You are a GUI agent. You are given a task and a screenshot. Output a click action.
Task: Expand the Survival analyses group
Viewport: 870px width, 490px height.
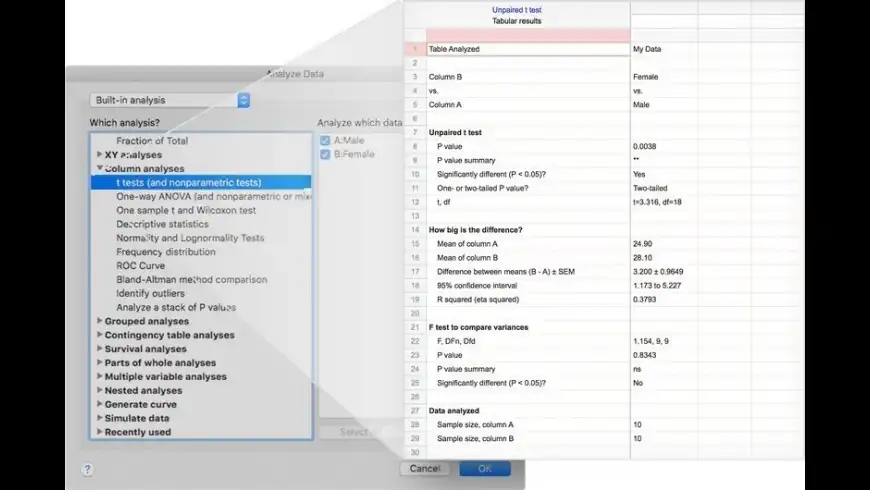(99, 348)
